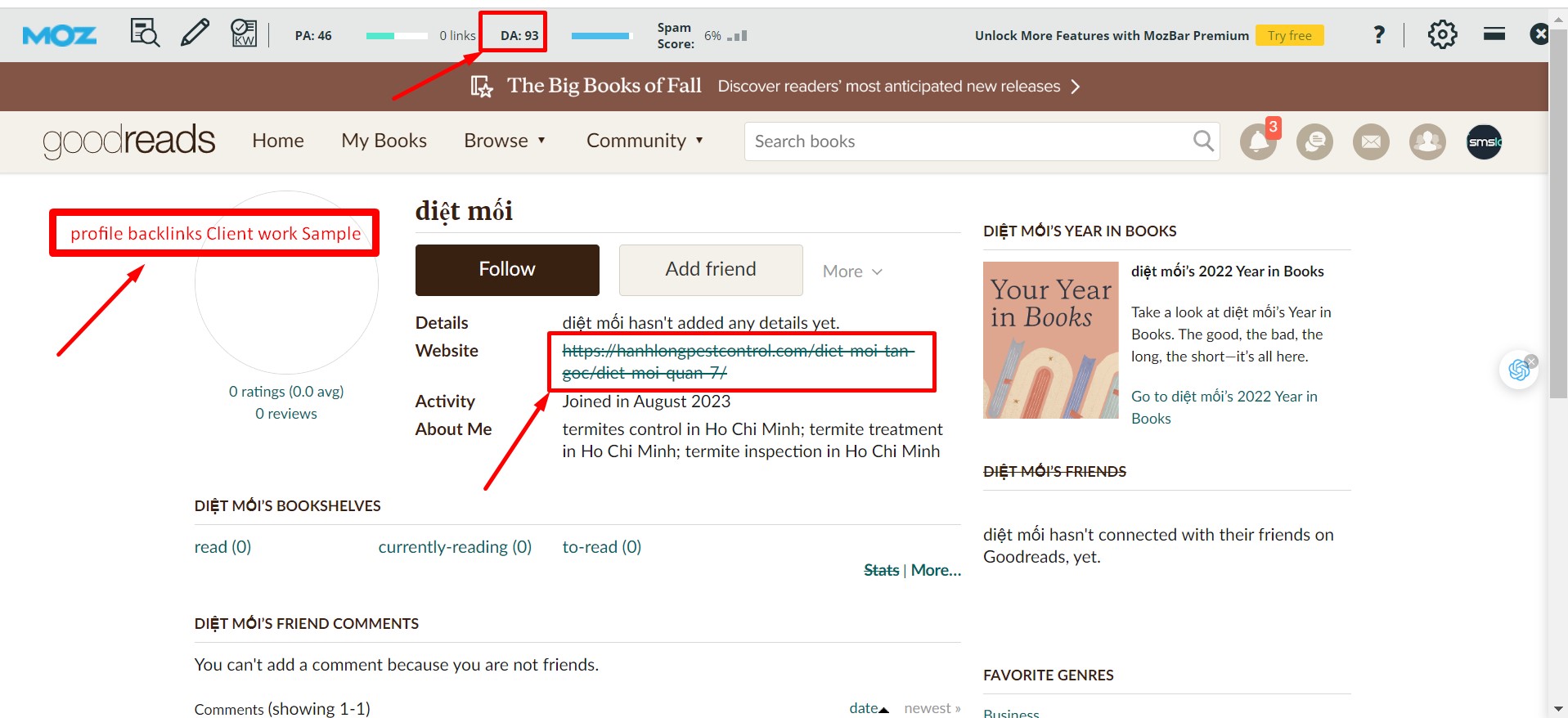Open Goodreads discussions chat icon

click(x=1314, y=142)
